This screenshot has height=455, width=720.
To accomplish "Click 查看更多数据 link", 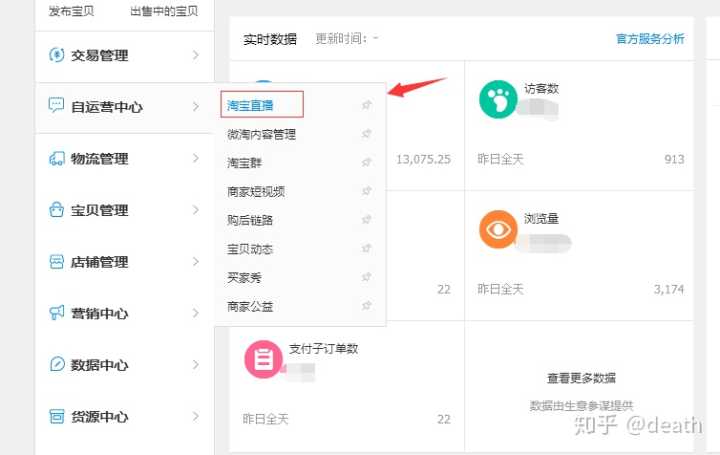I will 581,378.
